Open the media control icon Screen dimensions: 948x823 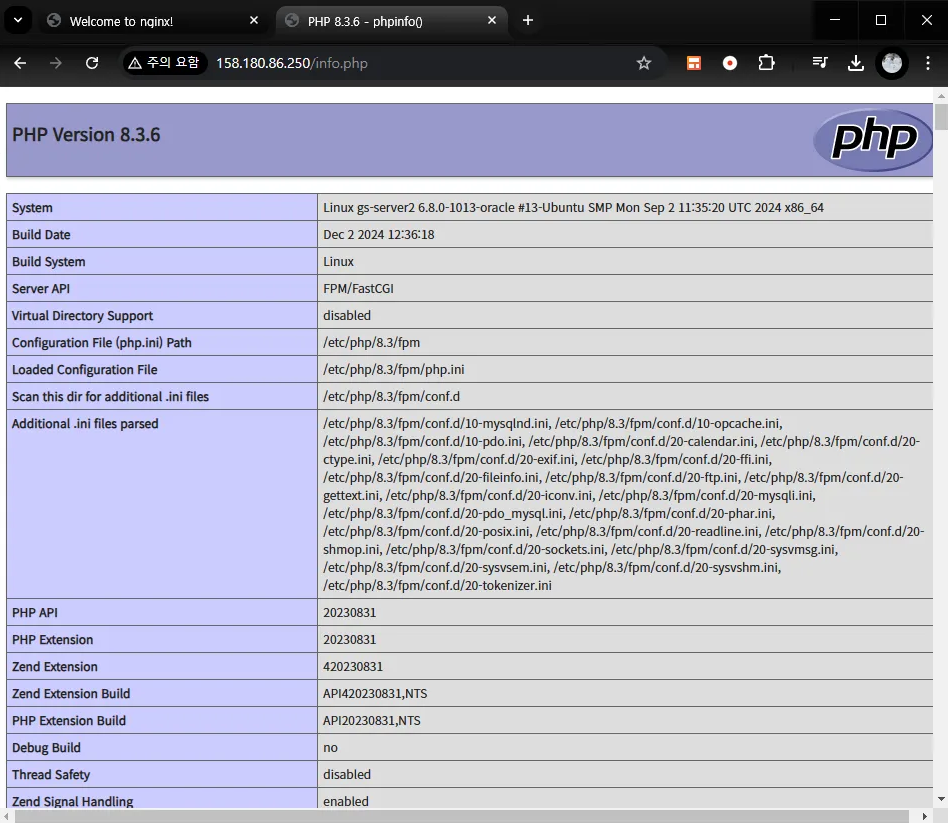[820, 63]
